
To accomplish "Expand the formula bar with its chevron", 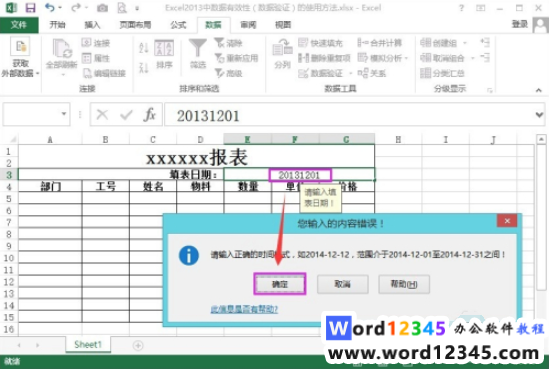I will pyautogui.click(x=539, y=114).
